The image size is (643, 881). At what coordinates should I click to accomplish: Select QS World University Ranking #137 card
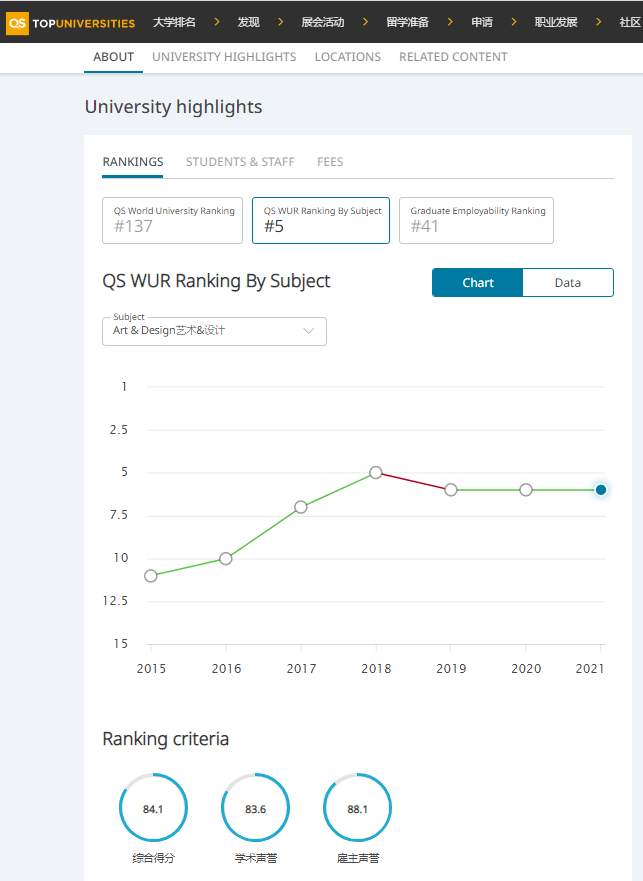point(173,220)
